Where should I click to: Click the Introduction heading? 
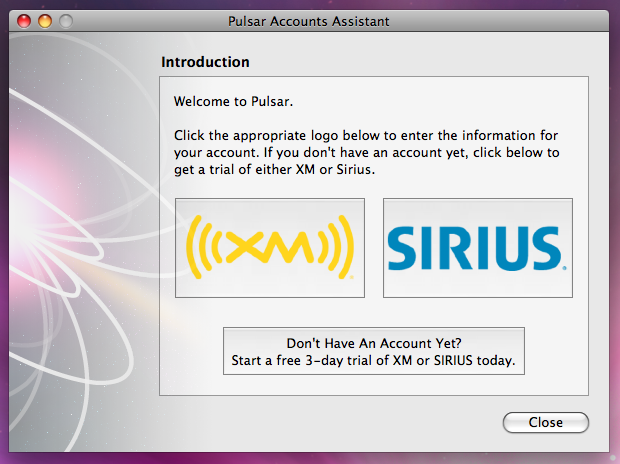(205, 62)
